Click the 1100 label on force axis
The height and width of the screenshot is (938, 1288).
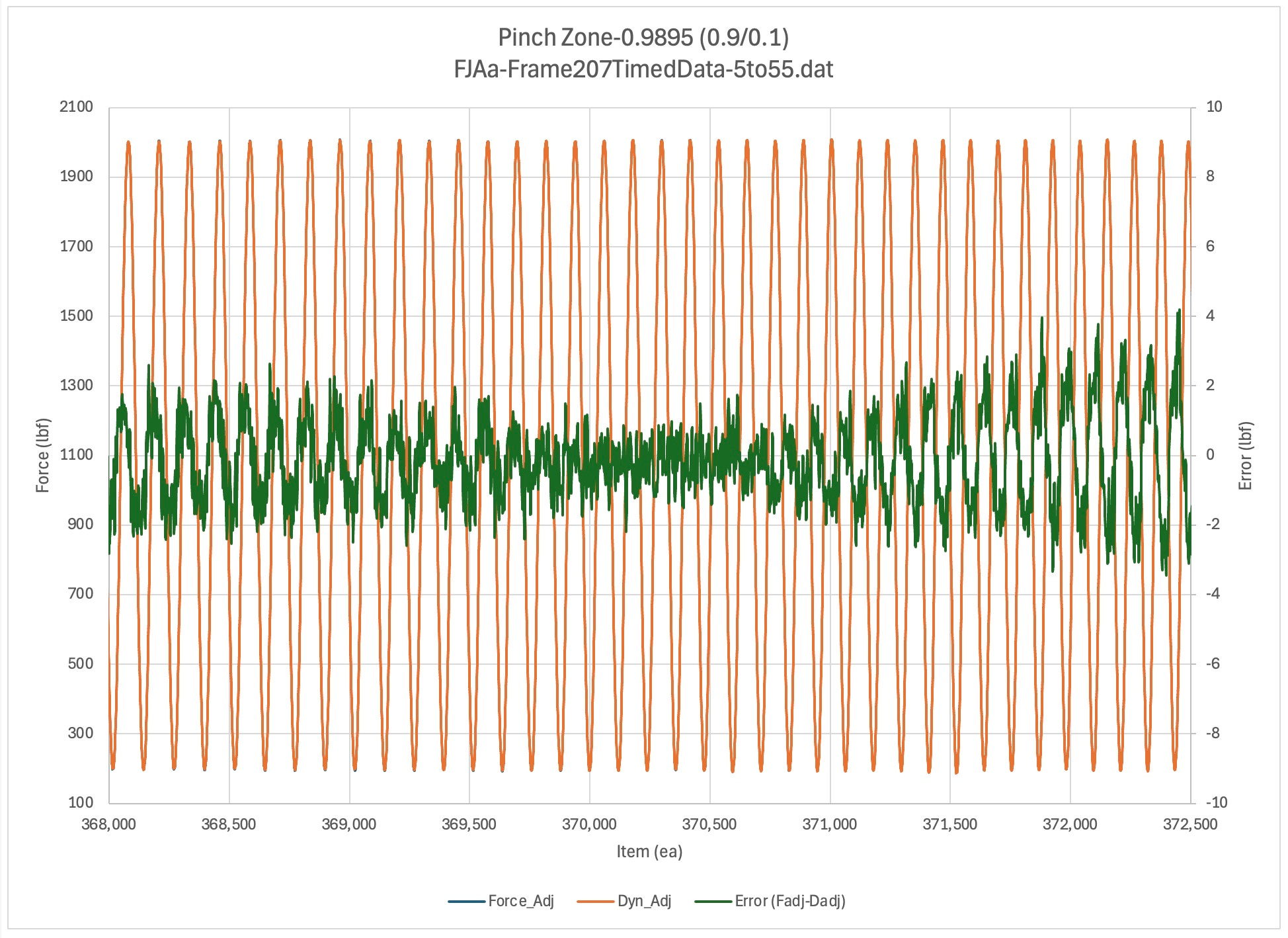(x=76, y=455)
